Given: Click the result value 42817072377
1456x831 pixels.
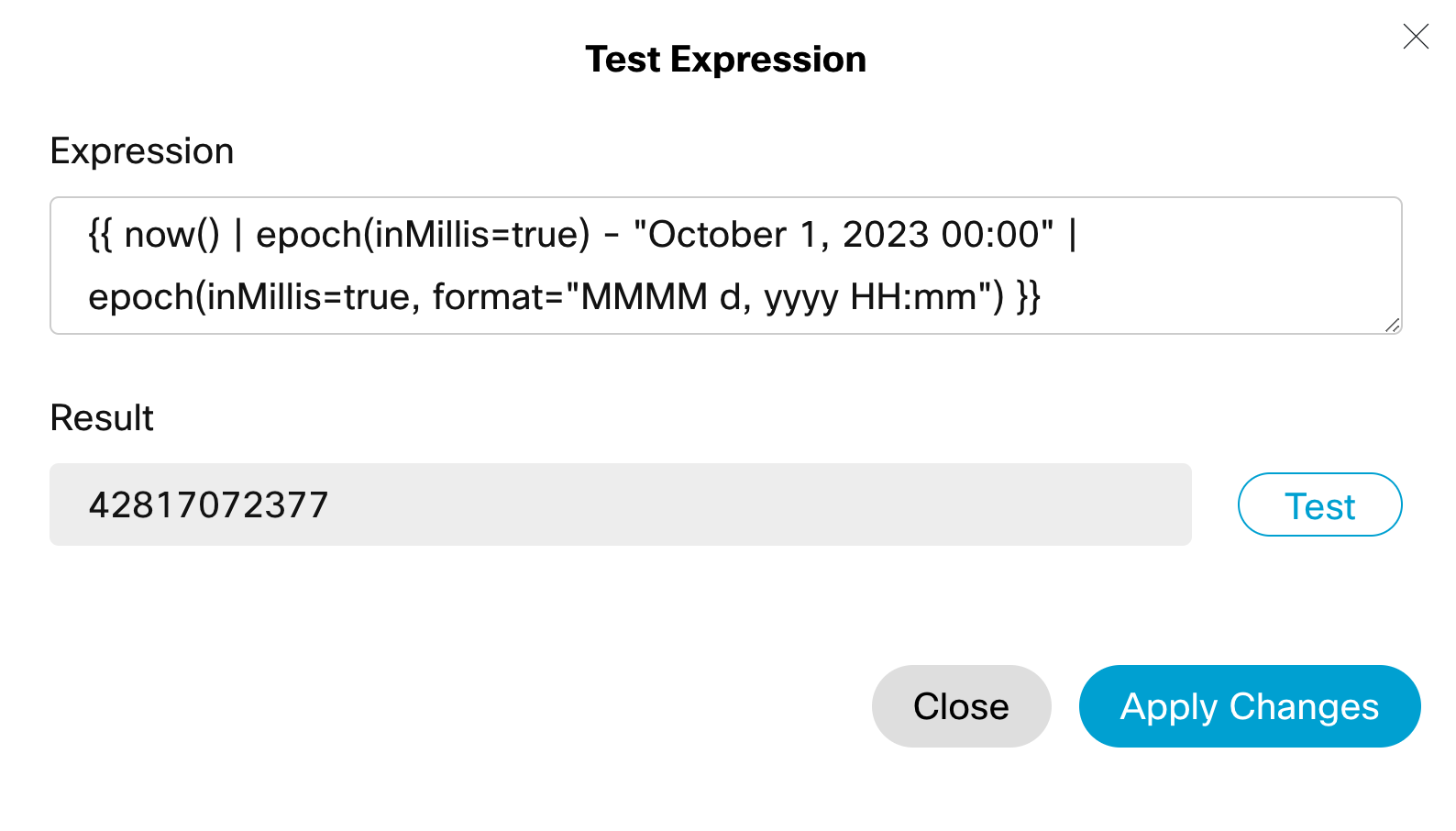Looking at the screenshot, I should pos(208,504).
